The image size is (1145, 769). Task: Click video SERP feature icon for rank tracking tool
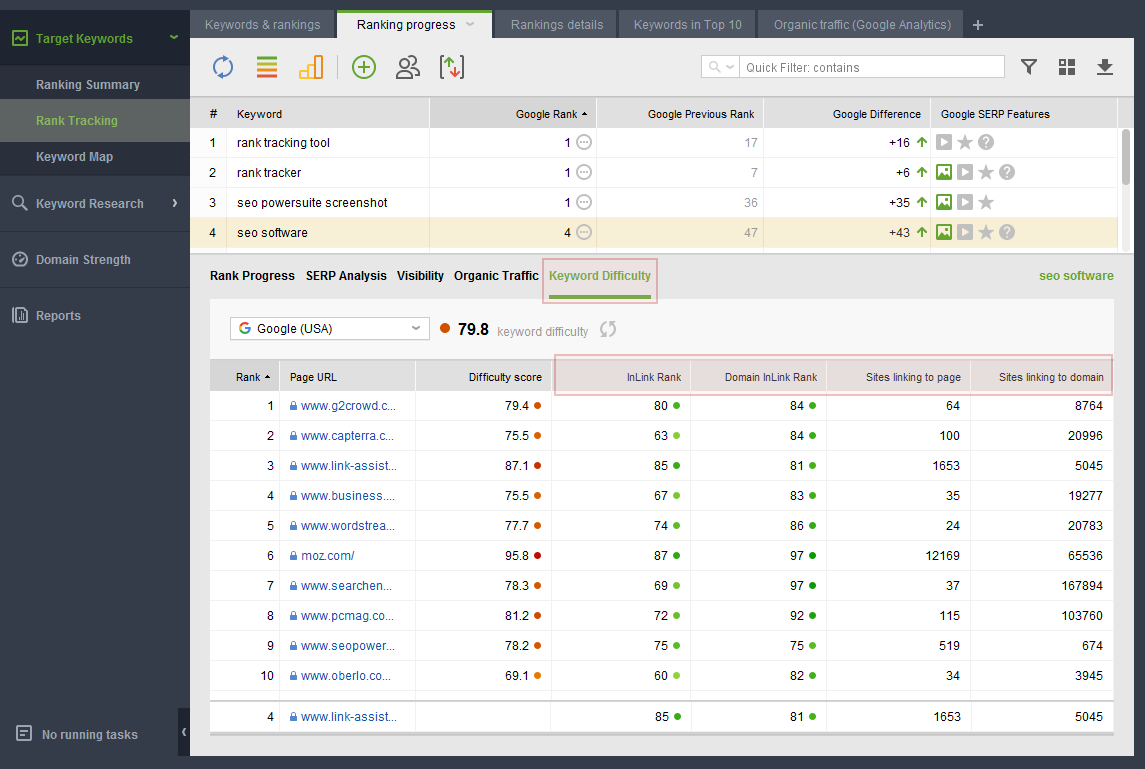pos(943,142)
